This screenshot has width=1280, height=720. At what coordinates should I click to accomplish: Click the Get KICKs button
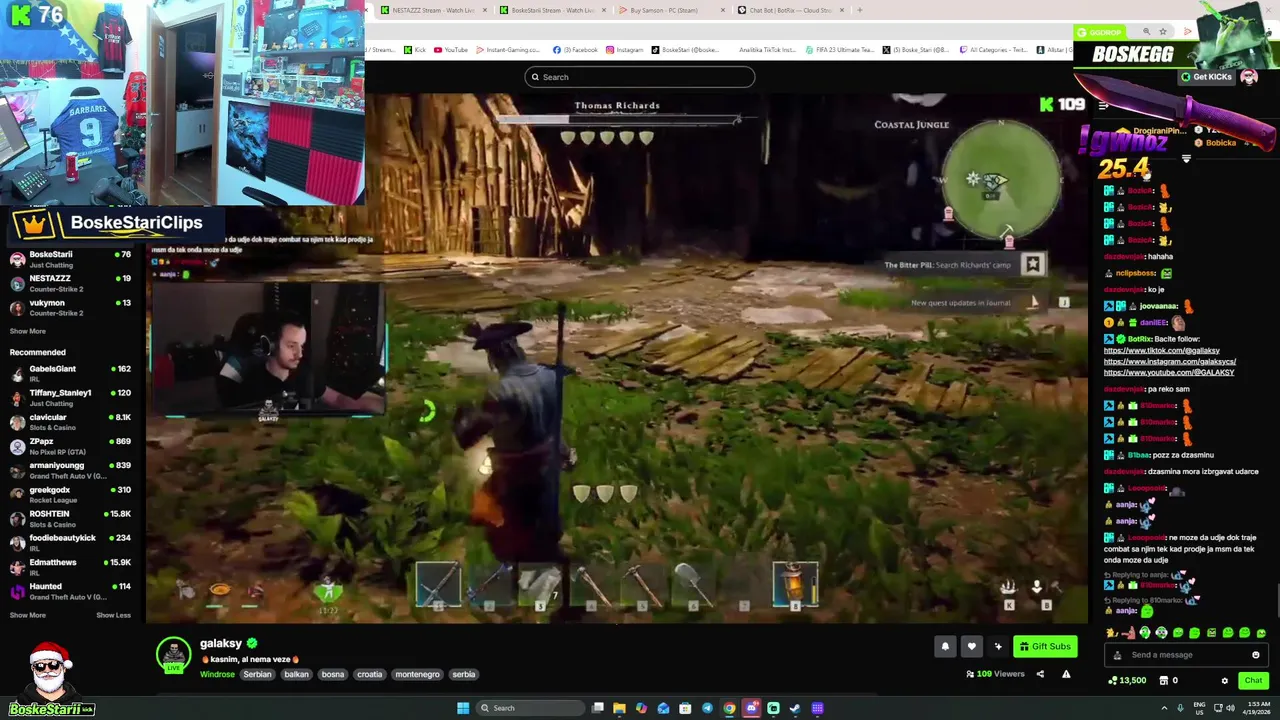(1206, 77)
